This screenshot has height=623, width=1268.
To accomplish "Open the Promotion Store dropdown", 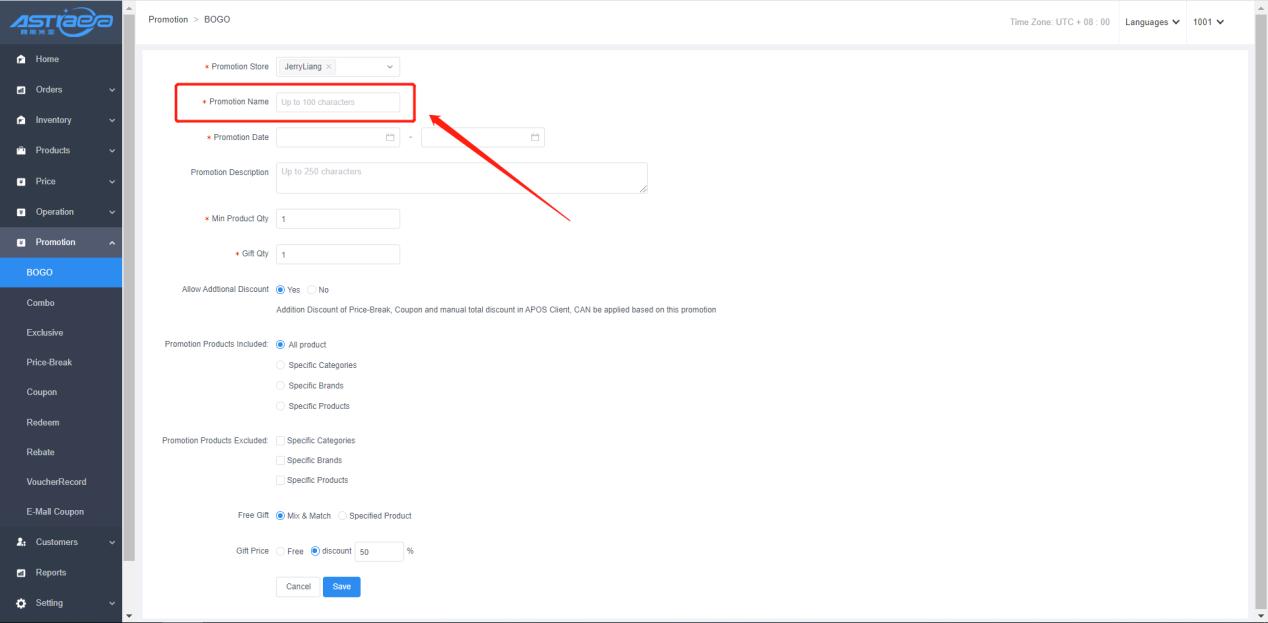I will [x=389, y=67].
